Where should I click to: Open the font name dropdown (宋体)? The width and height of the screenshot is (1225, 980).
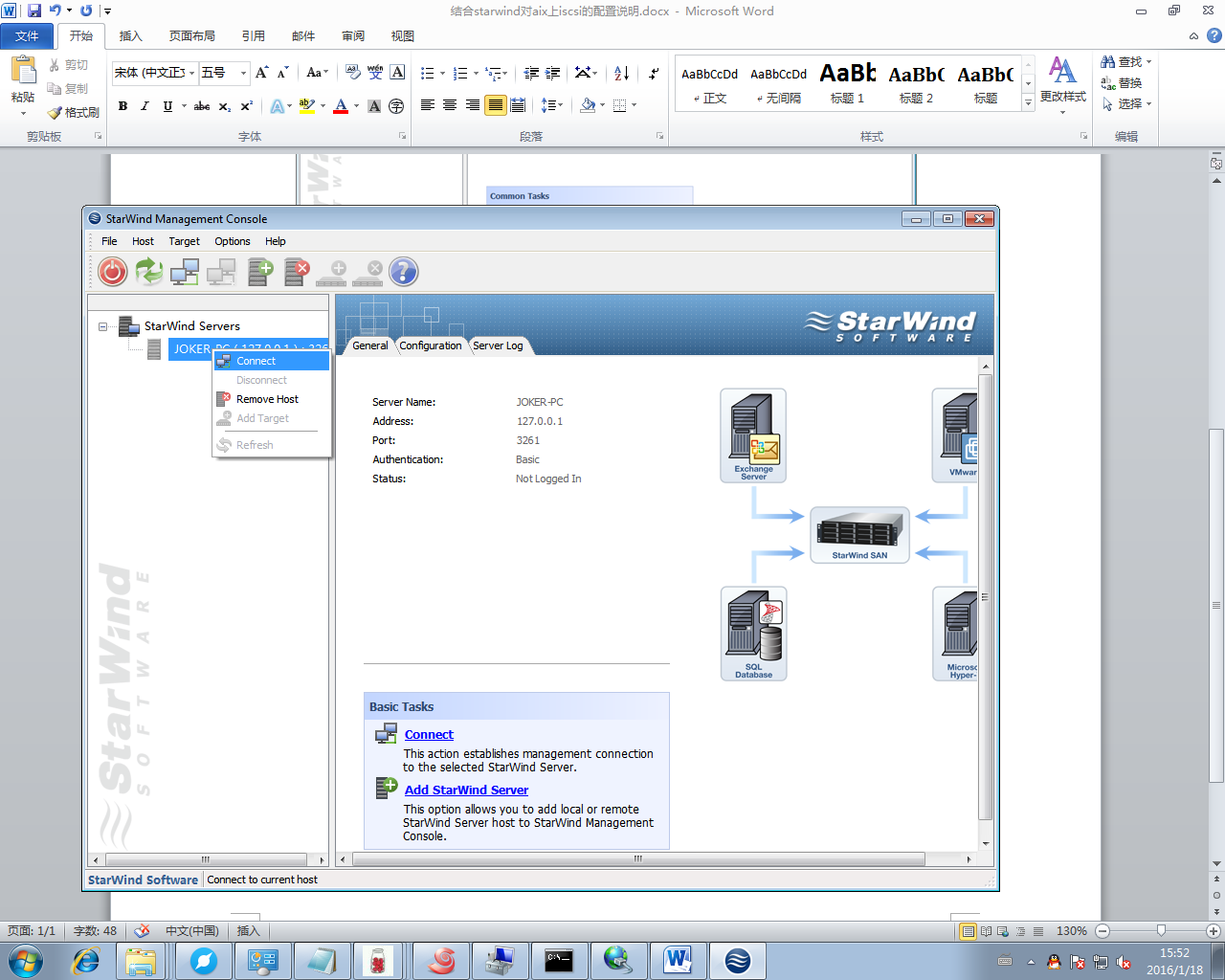pos(192,73)
